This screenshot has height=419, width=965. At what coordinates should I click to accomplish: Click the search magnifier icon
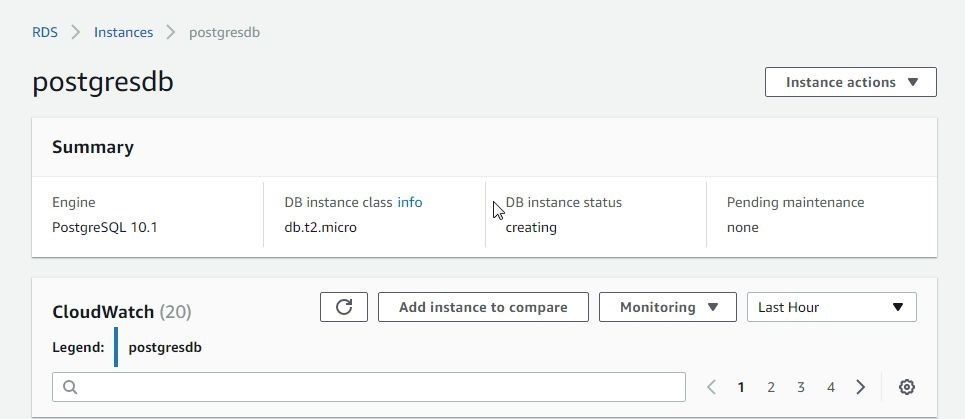tap(70, 387)
